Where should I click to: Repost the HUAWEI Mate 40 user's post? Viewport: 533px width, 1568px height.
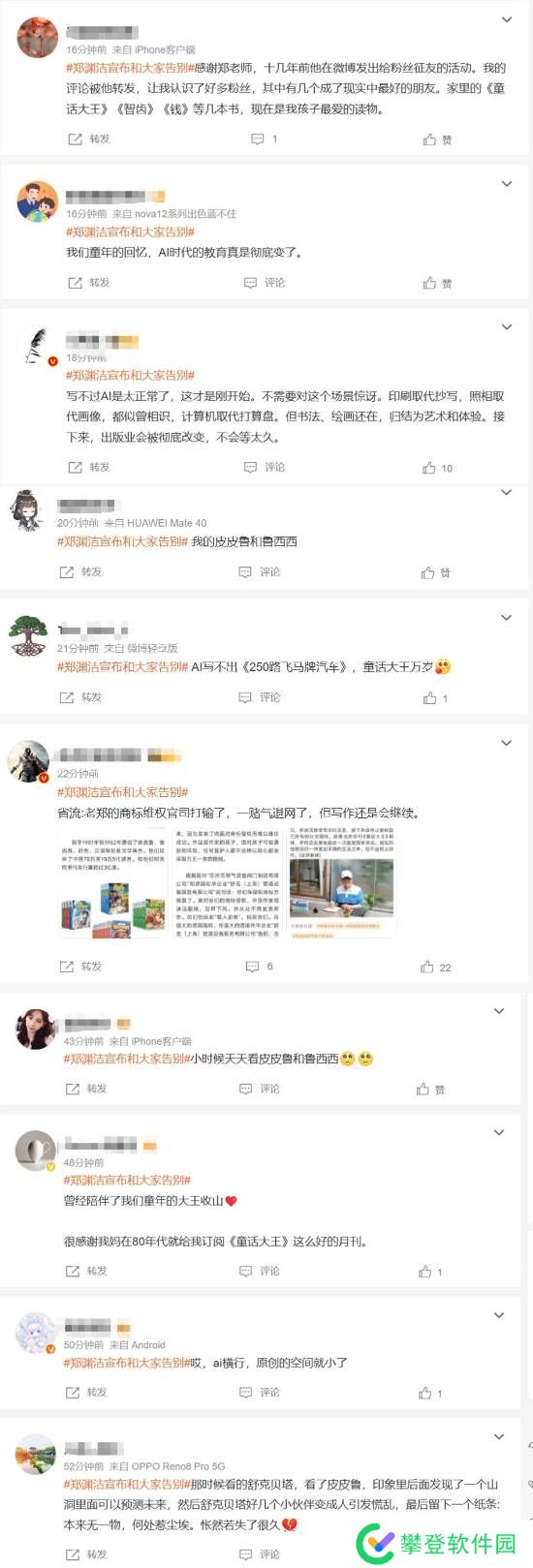[80, 572]
